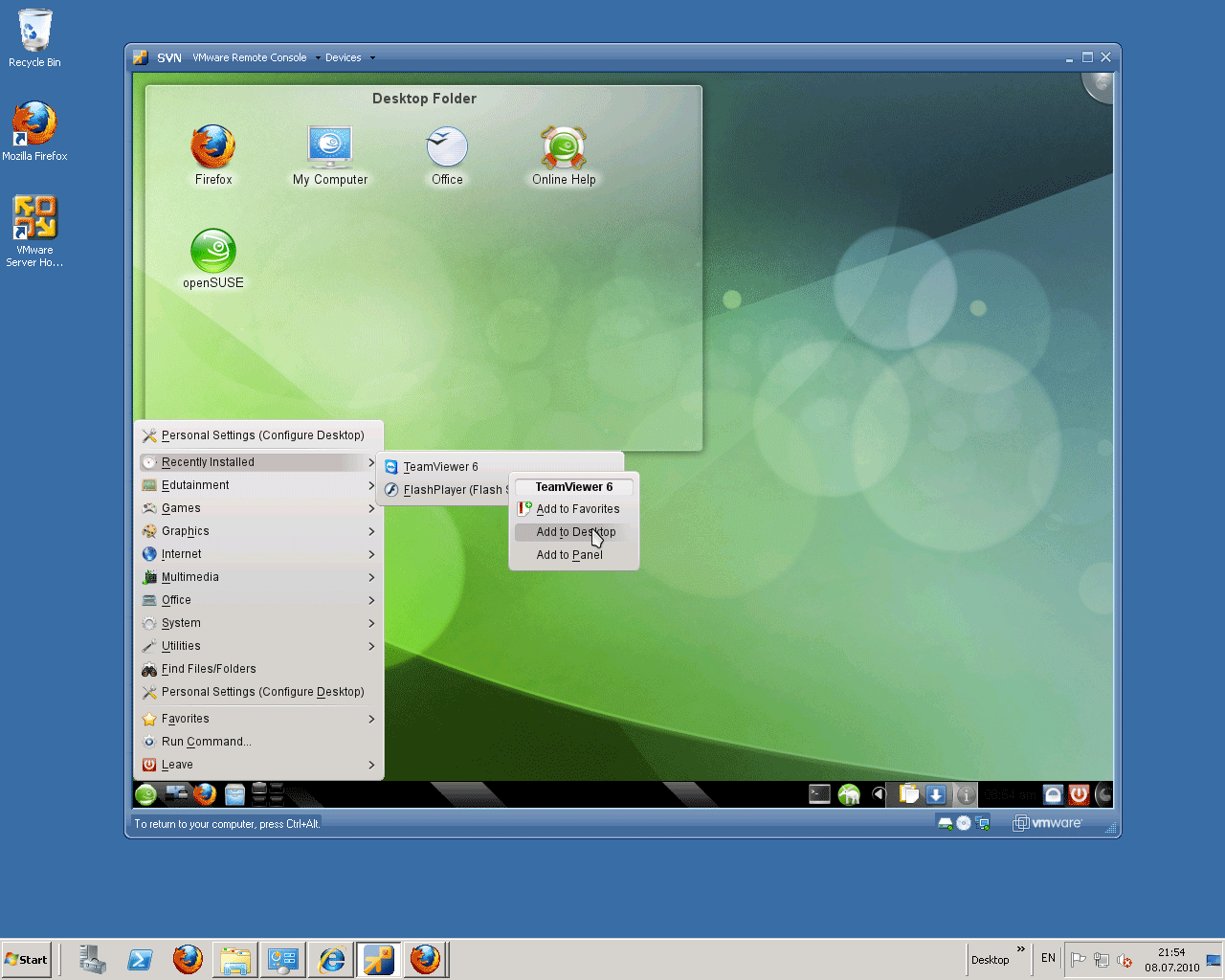Image resolution: width=1225 pixels, height=980 pixels.
Task: Open Internet Explorer from the taskbar
Action: 331,959
